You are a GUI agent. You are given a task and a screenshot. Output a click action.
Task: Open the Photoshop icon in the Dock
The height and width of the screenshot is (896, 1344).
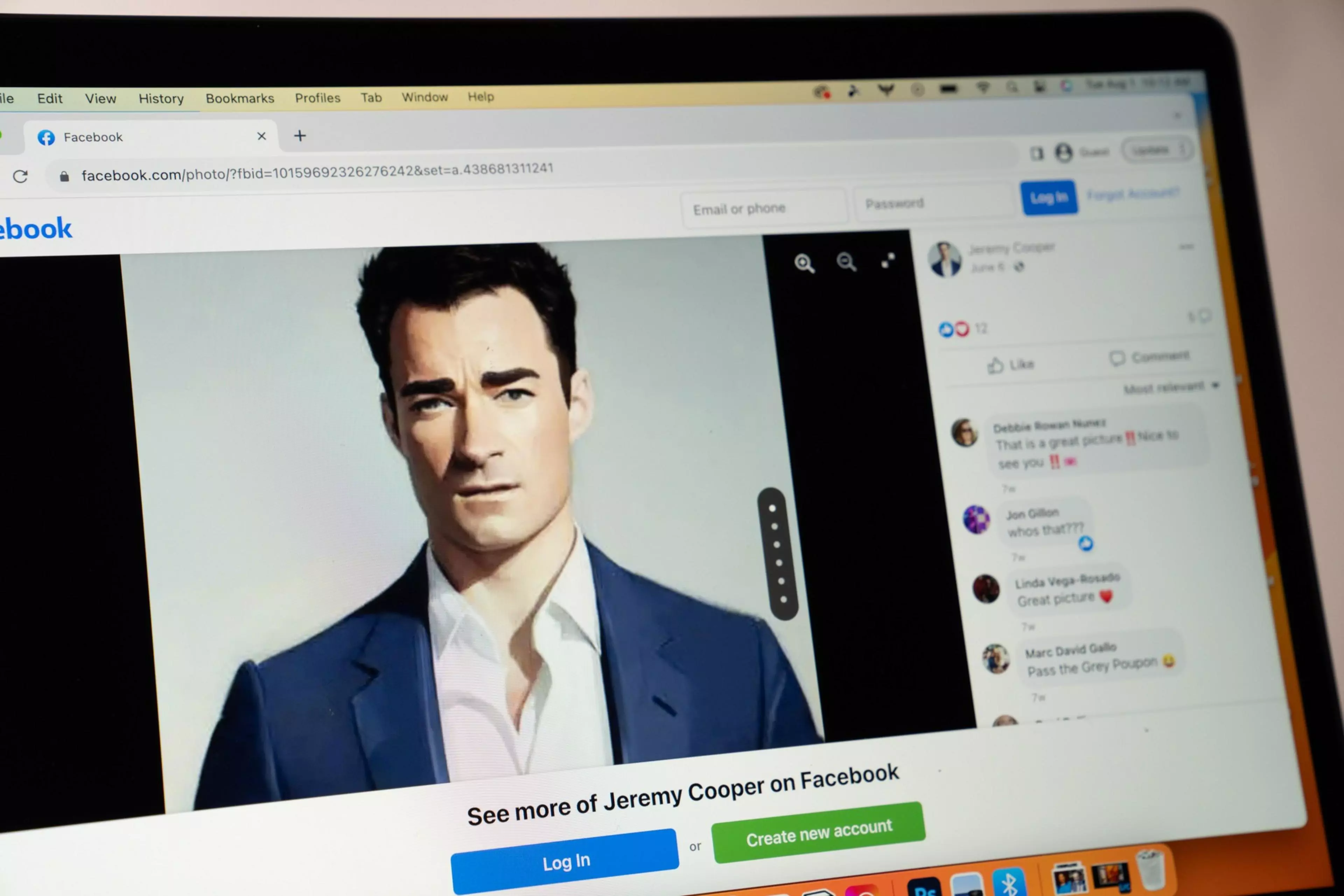(924, 888)
